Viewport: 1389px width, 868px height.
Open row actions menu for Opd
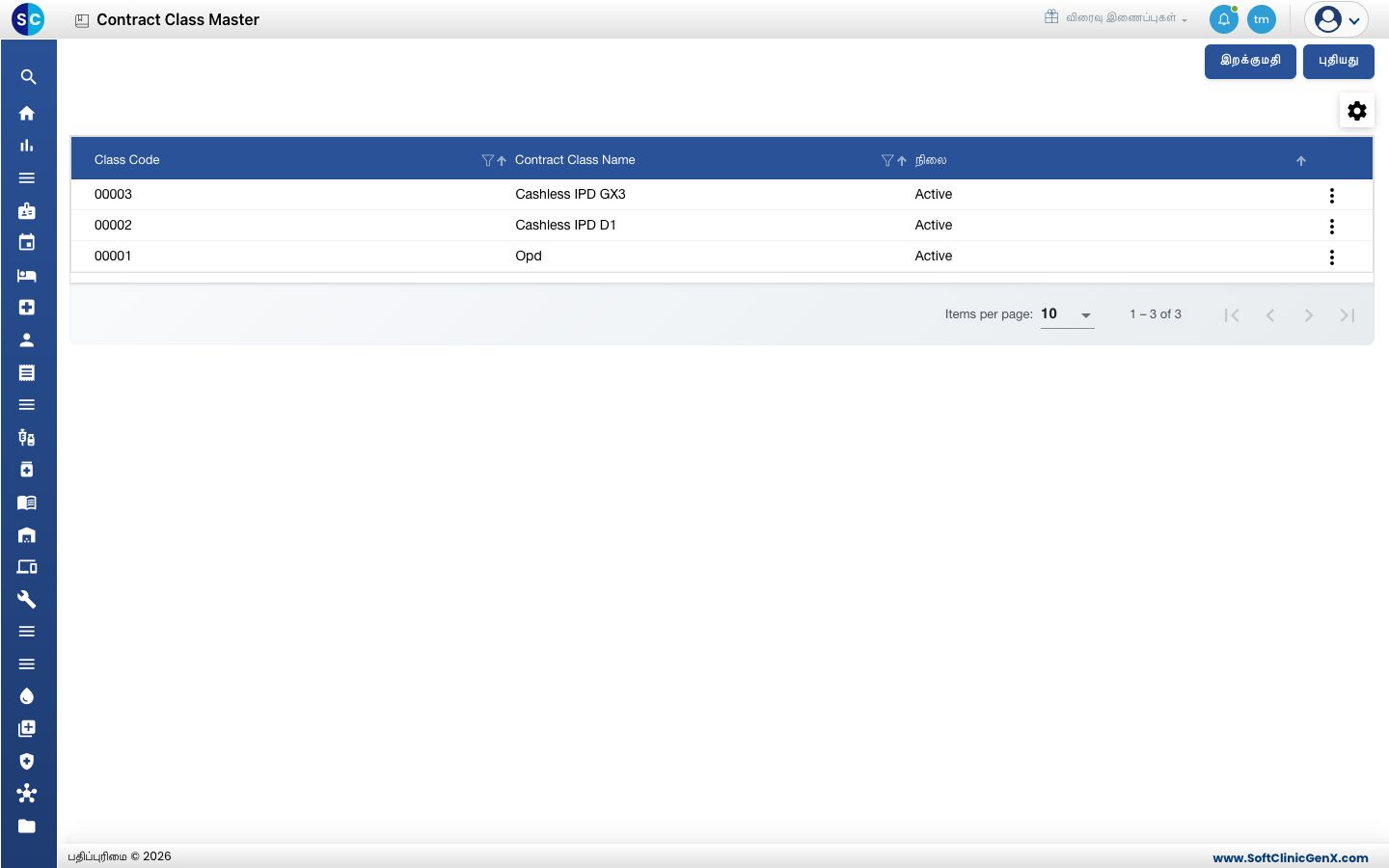point(1332,258)
